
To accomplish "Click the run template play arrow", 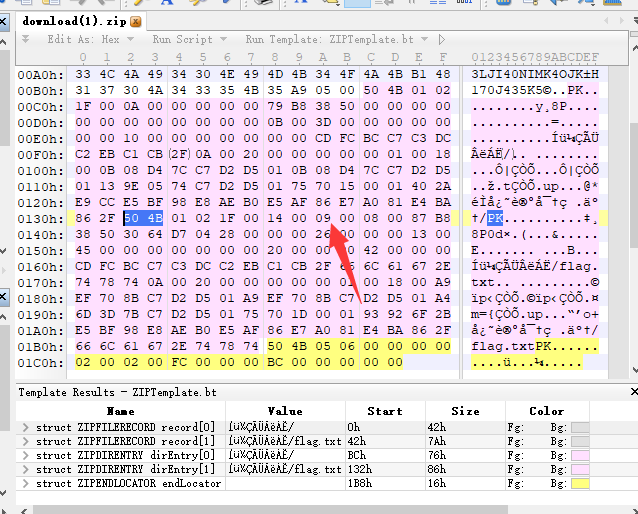I will pos(442,39).
